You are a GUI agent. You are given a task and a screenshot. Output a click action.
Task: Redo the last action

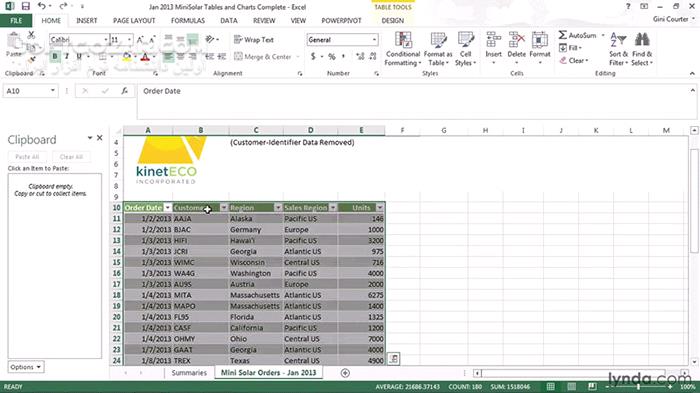(x=63, y=6)
